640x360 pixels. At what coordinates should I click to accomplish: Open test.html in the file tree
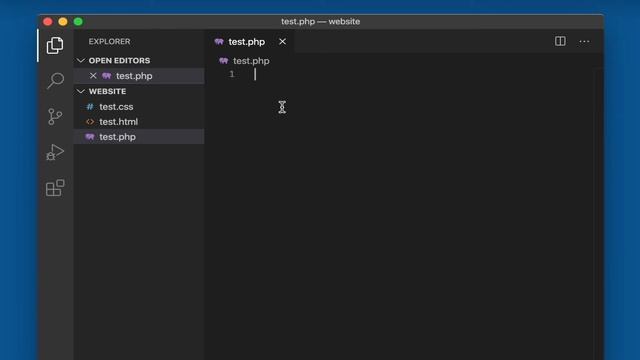(139, 122)
